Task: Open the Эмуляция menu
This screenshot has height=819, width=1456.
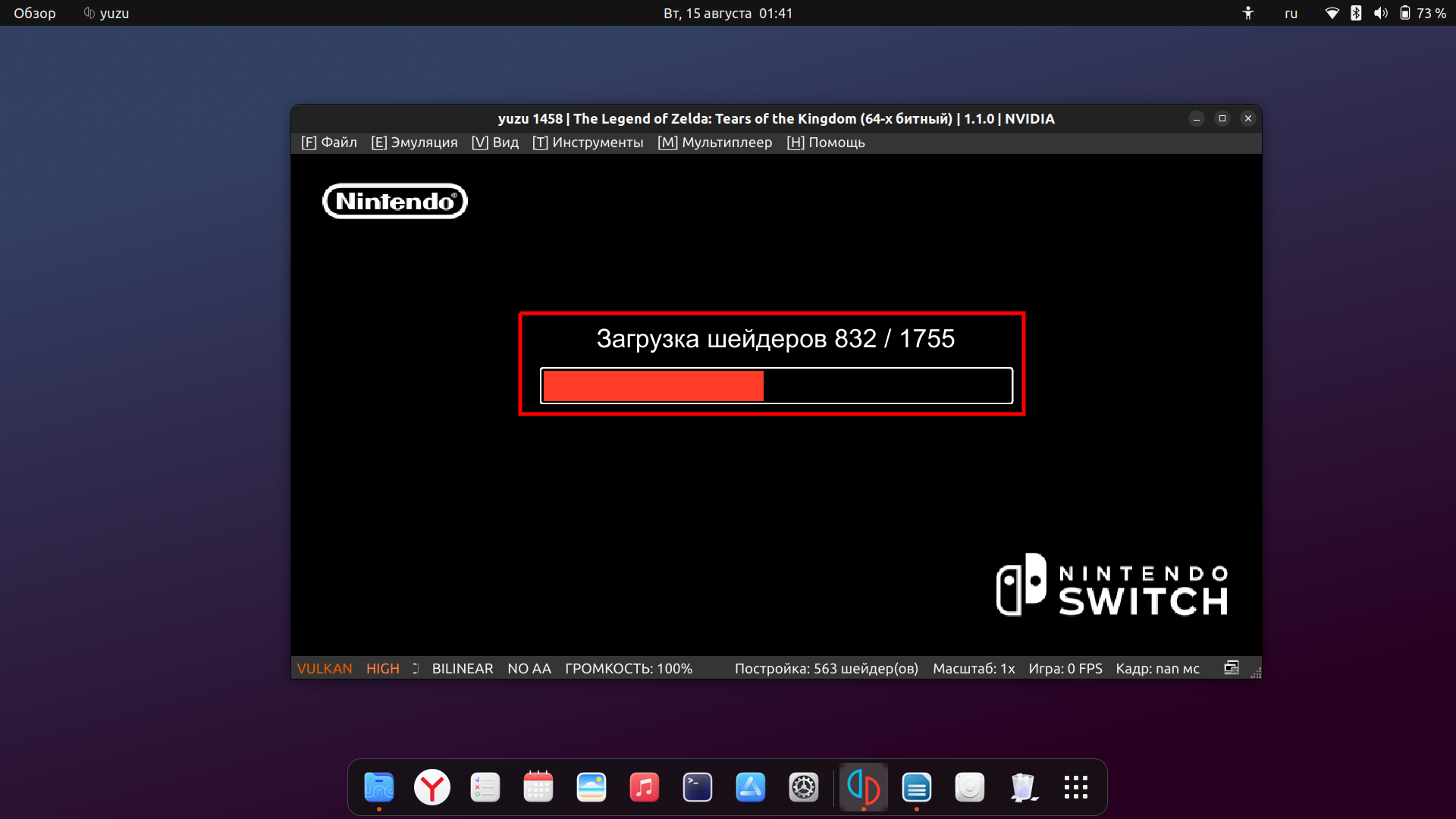Action: pyautogui.click(x=414, y=143)
